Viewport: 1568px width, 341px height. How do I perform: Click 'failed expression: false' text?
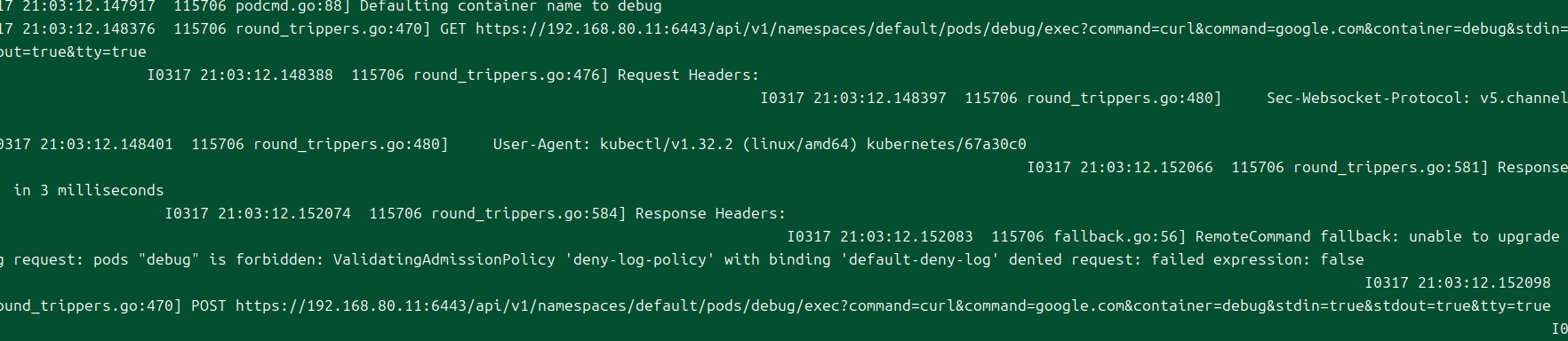point(1258,260)
